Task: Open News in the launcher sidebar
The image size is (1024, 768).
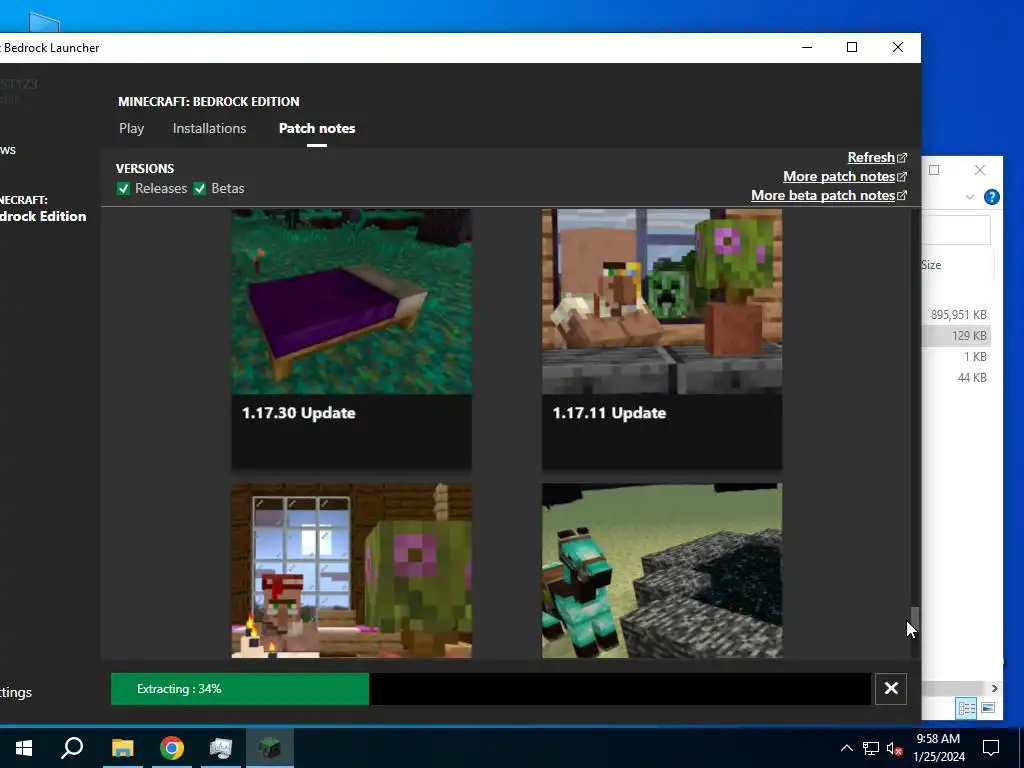Action: coord(8,150)
